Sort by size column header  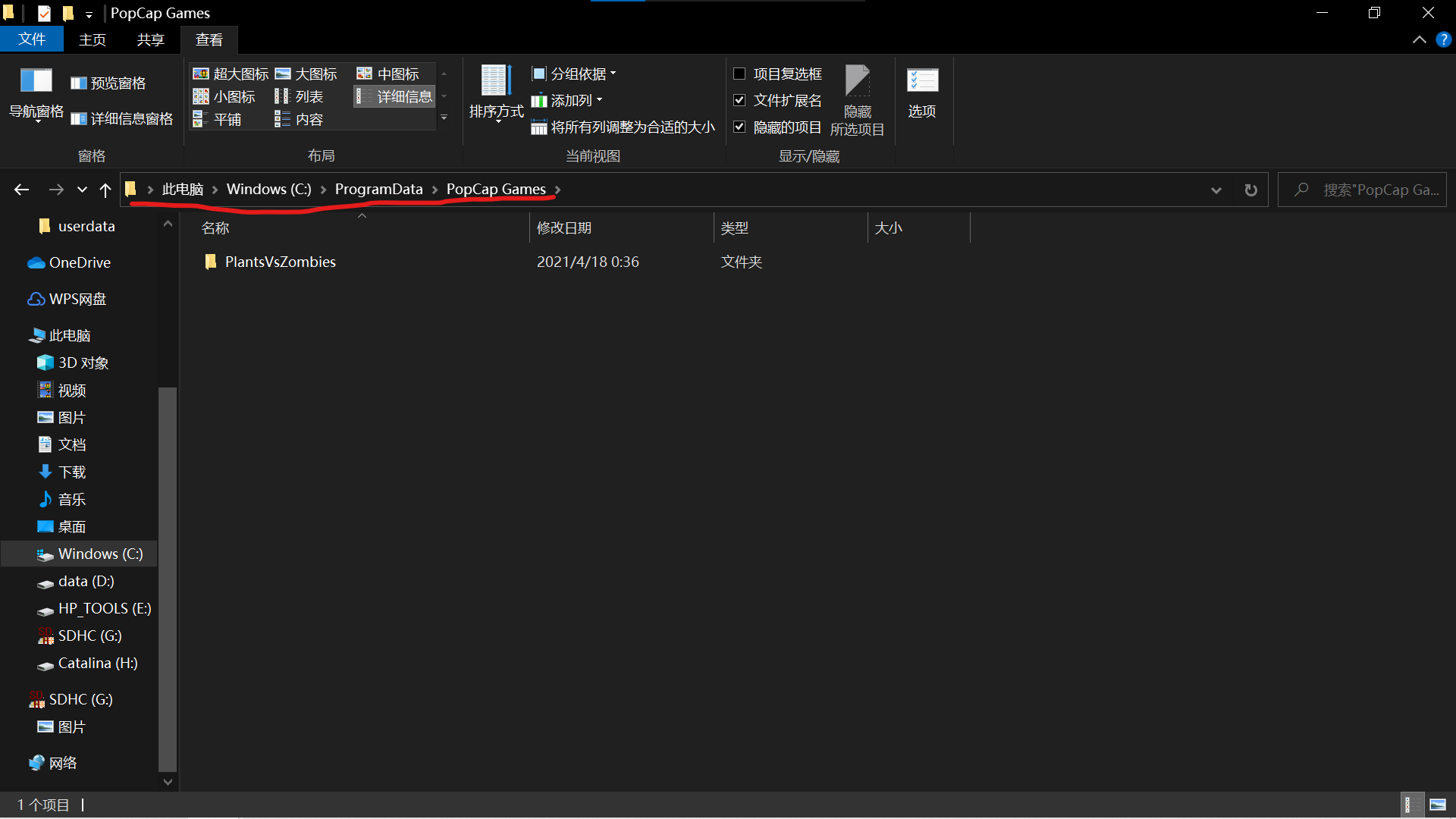(x=918, y=227)
